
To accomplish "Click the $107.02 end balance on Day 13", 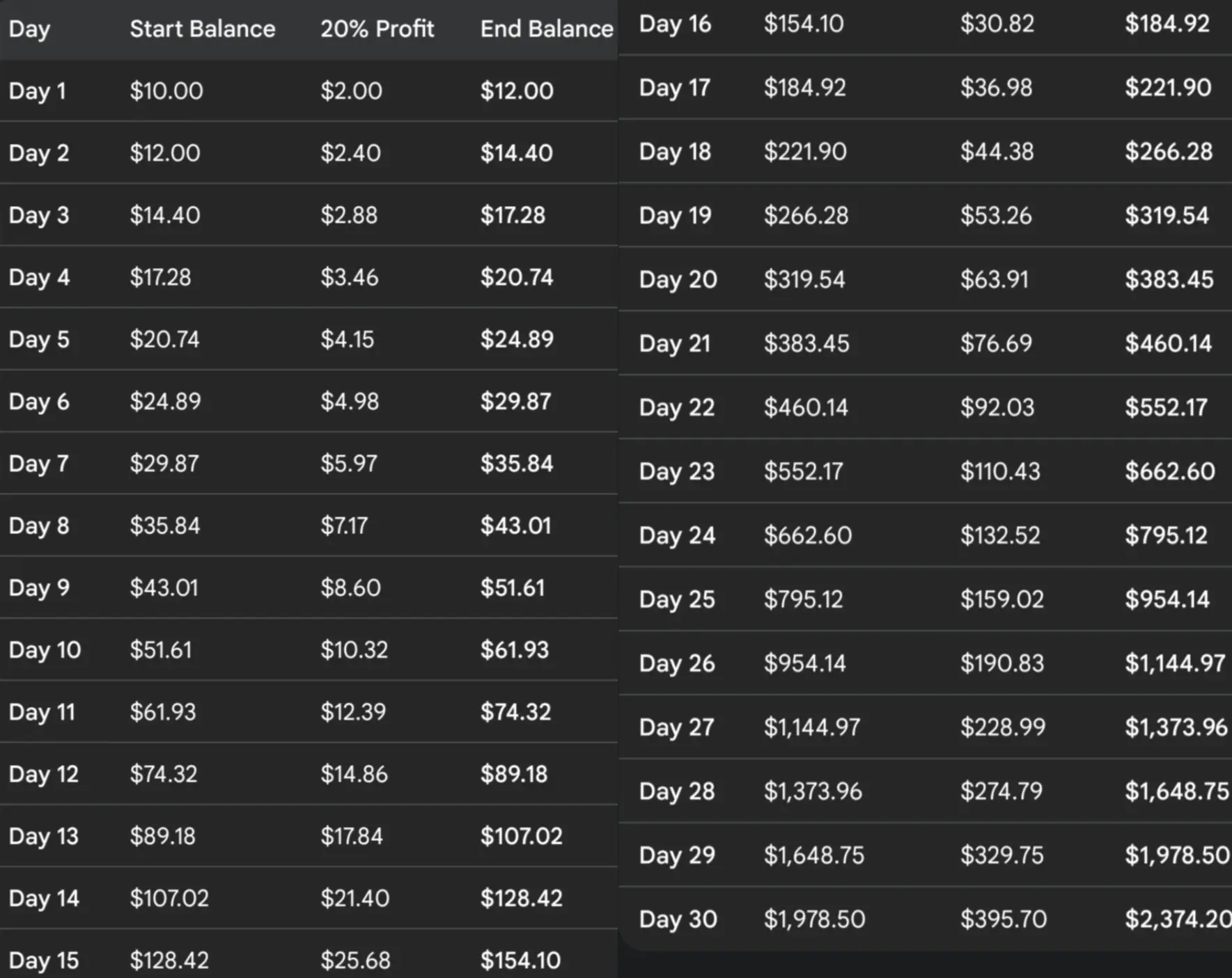I will coord(521,836).
